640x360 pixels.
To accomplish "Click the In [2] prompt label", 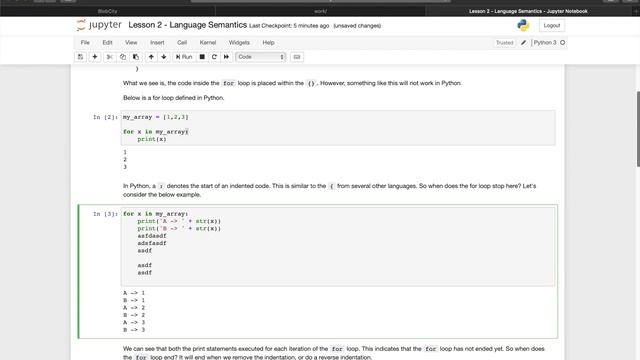I will tap(105, 117).
